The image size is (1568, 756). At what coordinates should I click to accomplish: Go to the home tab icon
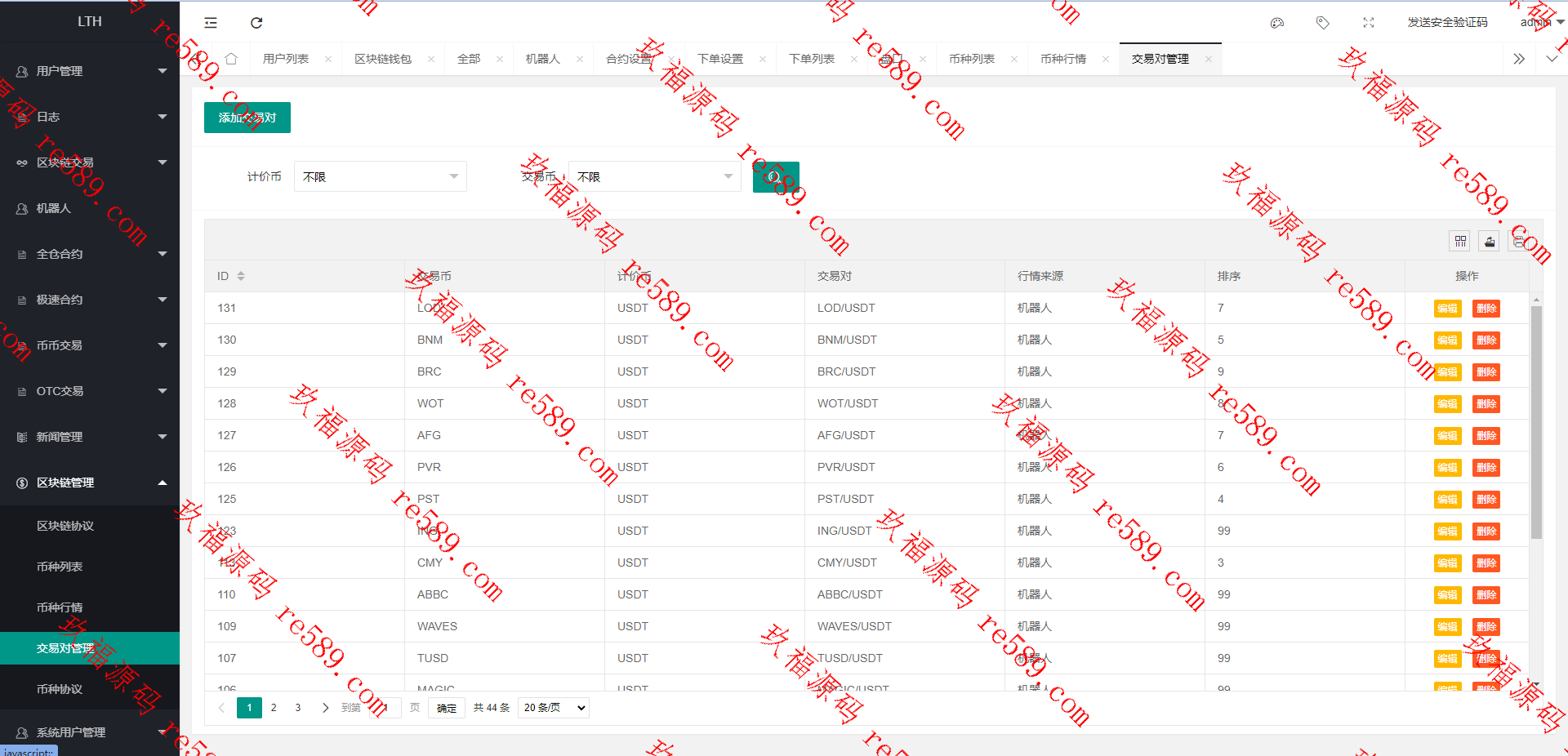(231, 59)
